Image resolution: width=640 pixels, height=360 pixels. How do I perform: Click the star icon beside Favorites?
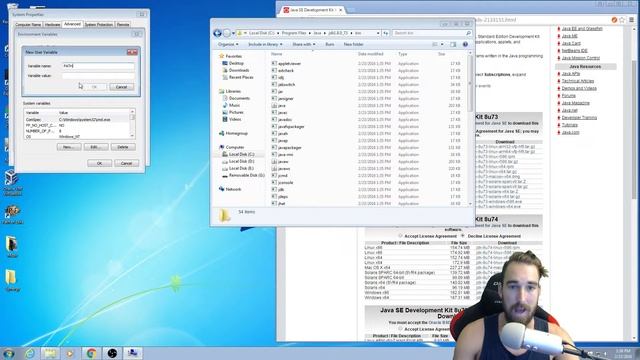pos(222,56)
